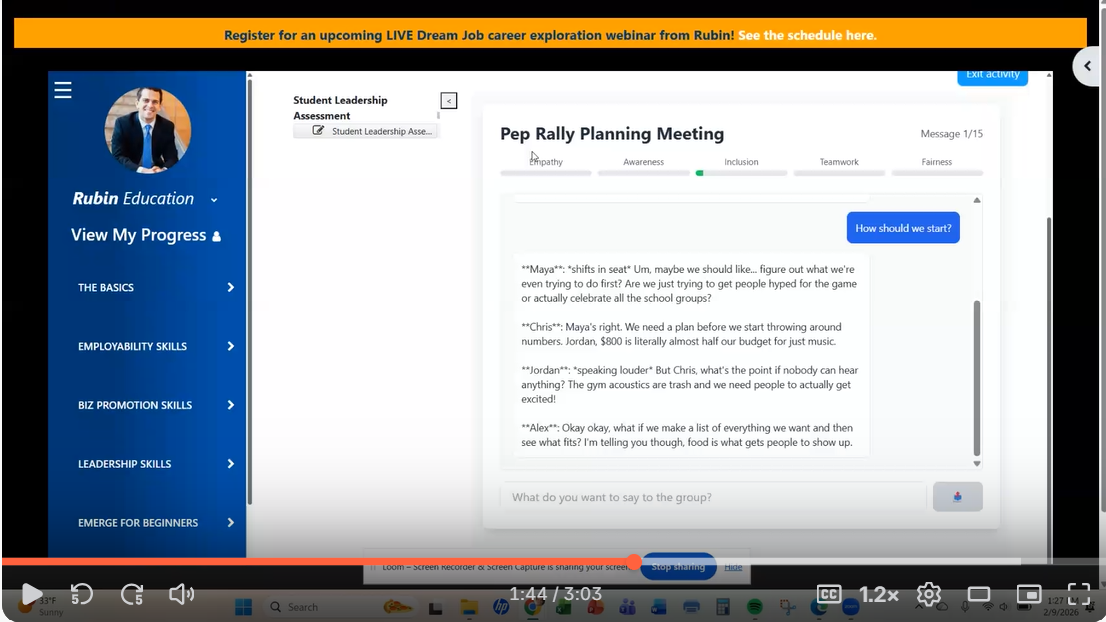Open EMPLOYABILITY SKILLS menu item
The width and height of the screenshot is (1106, 622).
pyautogui.click(x=155, y=347)
